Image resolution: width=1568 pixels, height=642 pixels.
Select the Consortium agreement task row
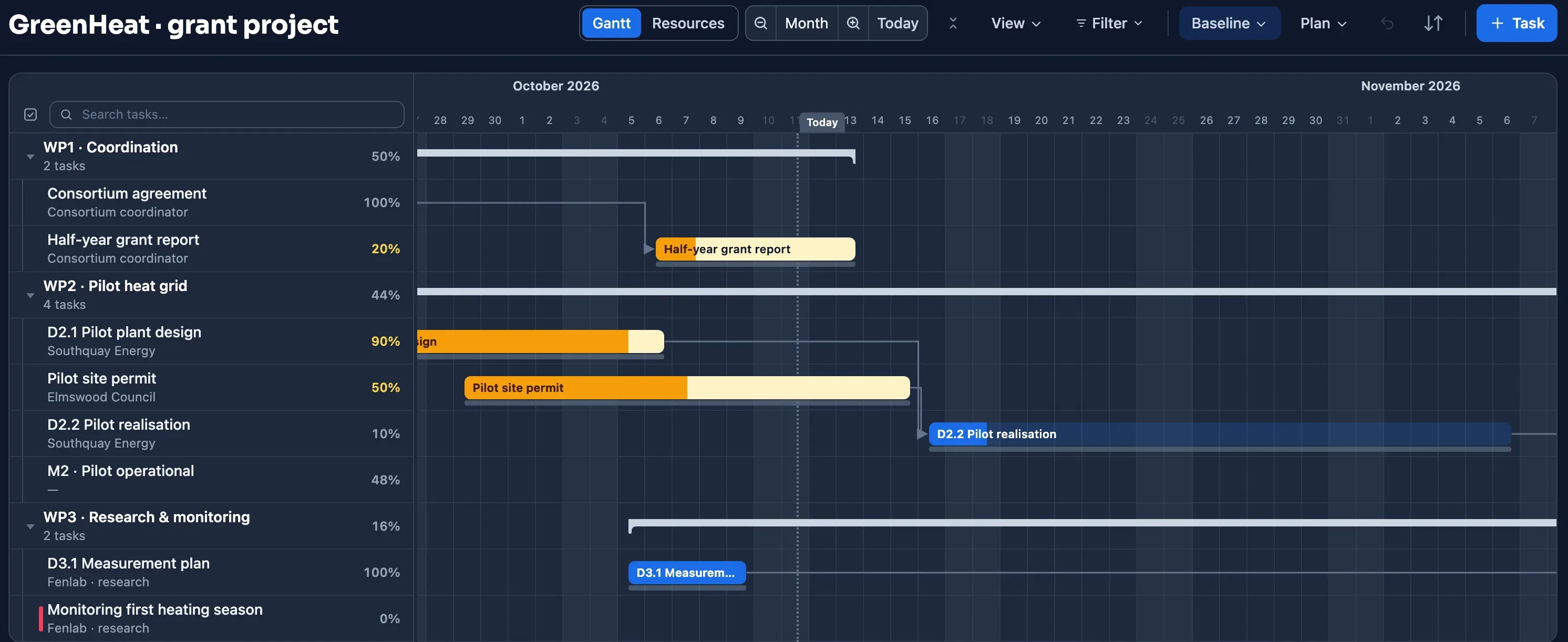coord(211,202)
